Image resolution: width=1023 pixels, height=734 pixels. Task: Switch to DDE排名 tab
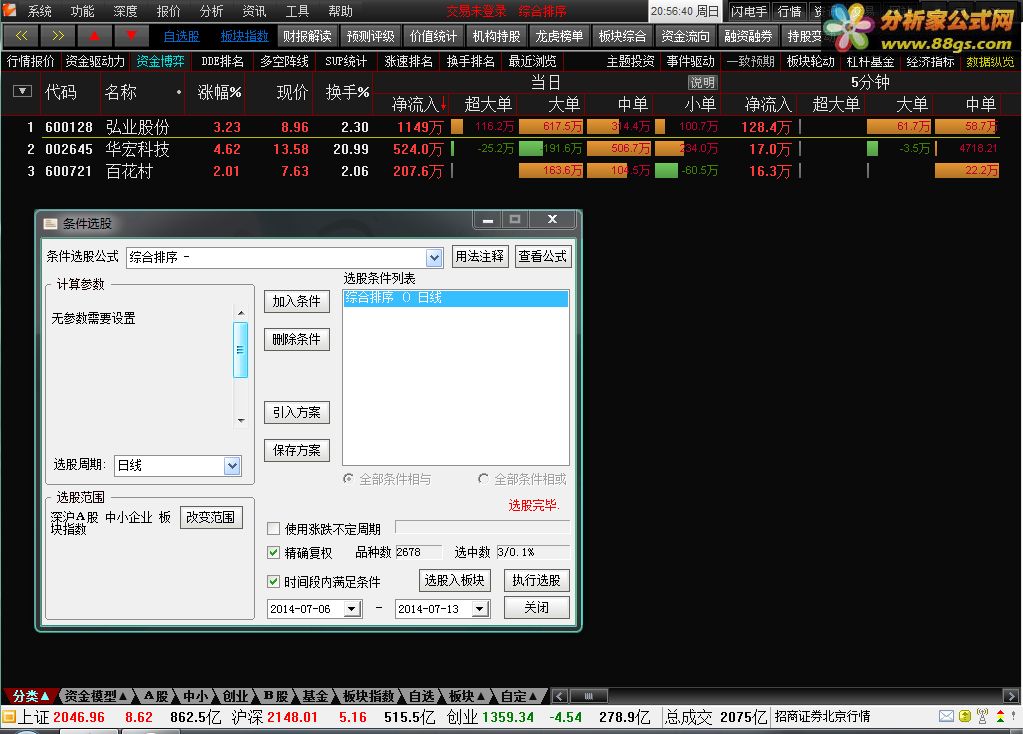coord(222,61)
